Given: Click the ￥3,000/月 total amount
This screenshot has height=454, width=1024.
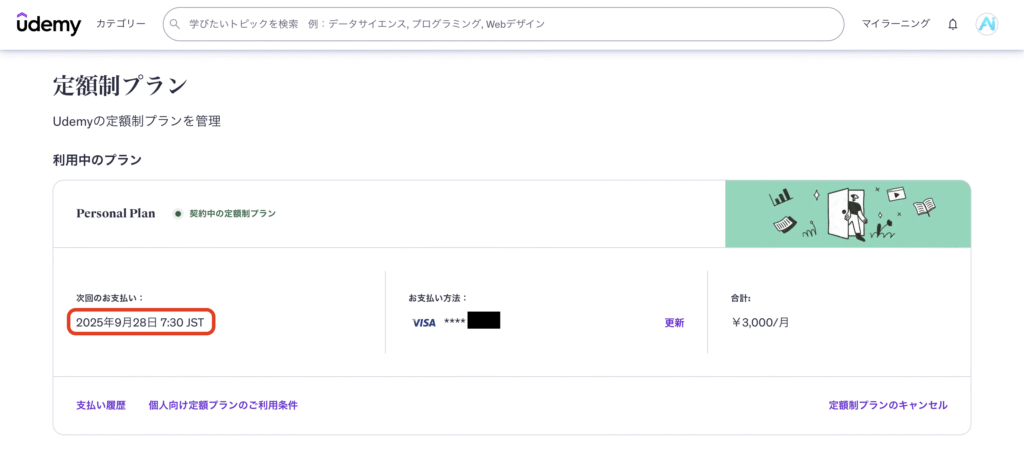Looking at the screenshot, I should click(x=760, y=323).
